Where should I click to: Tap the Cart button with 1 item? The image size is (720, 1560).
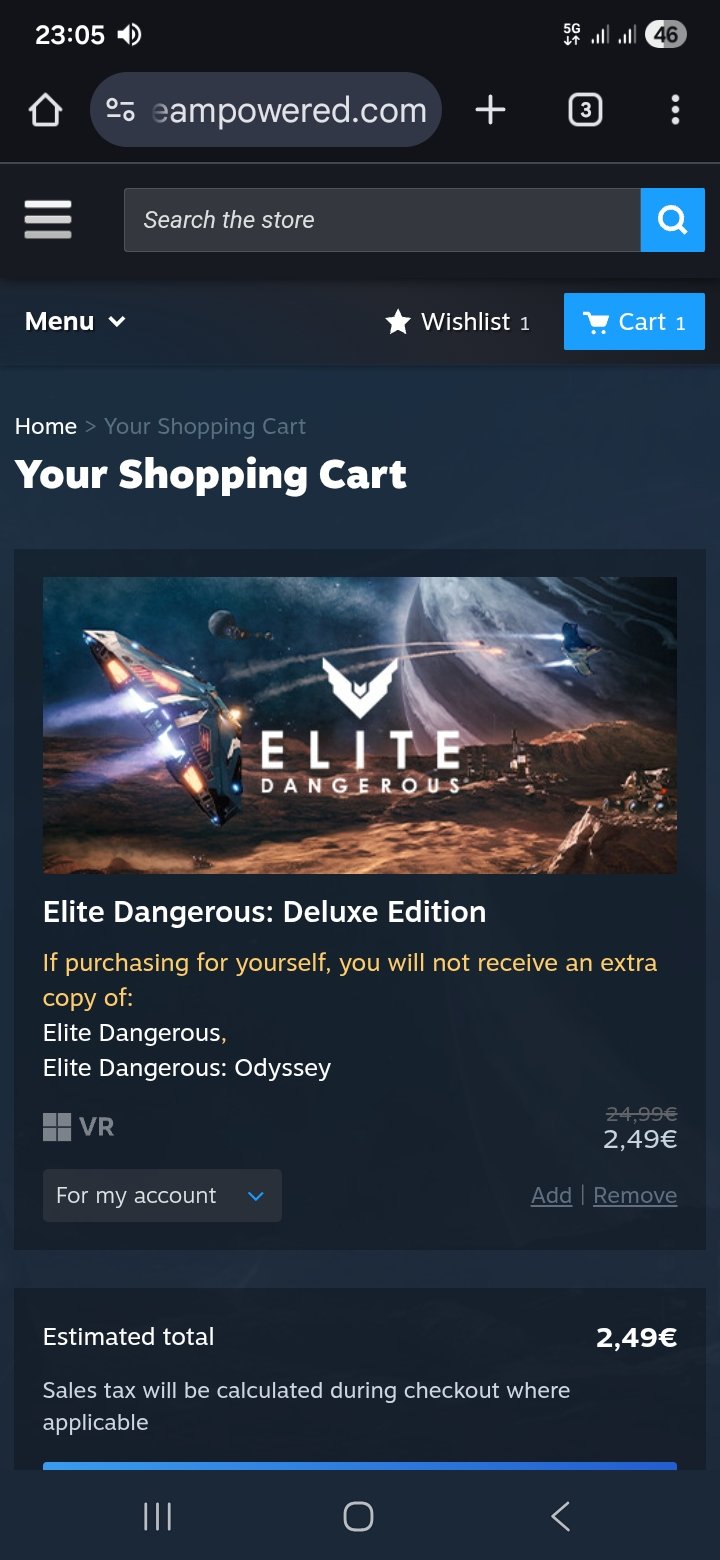point(634,321)
